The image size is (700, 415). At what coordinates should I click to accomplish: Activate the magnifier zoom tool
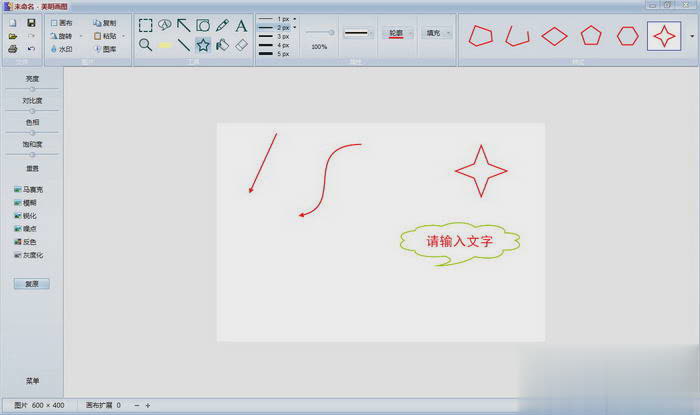coord(146,45)
